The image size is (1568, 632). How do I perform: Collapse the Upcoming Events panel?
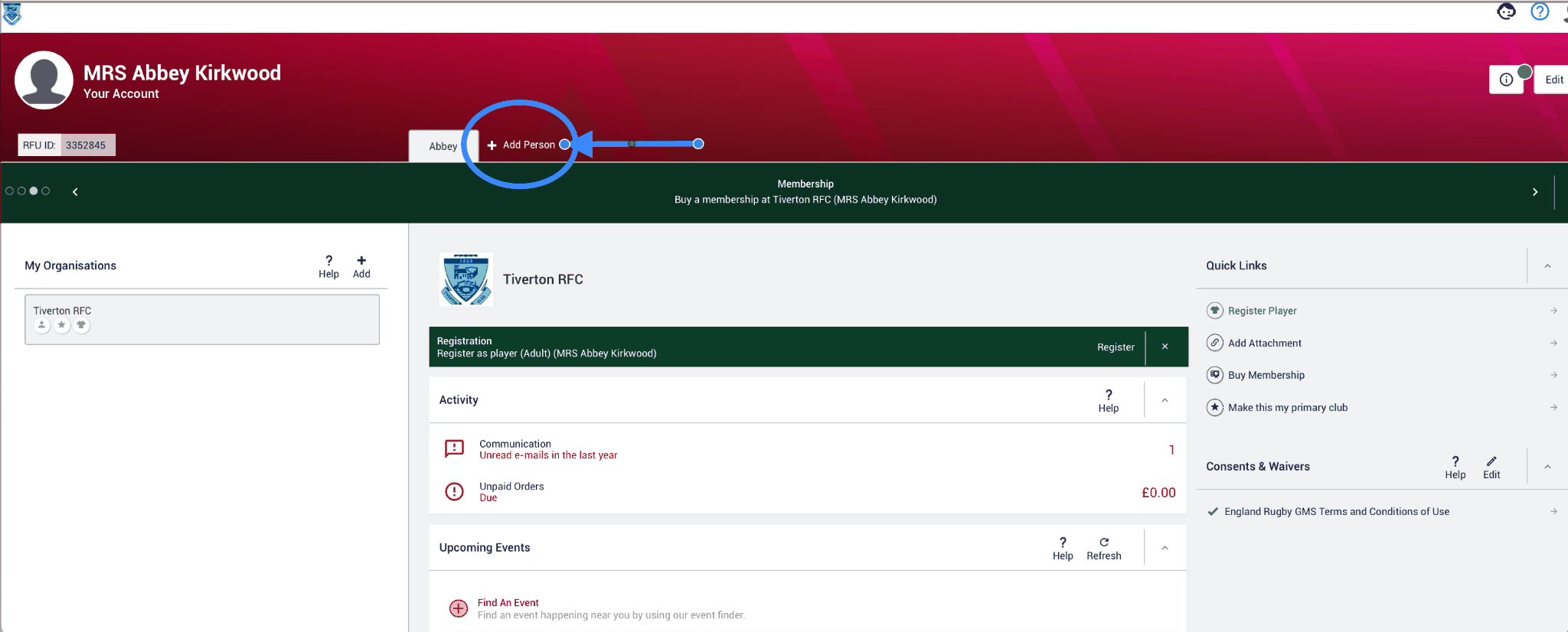click(x=1165, y=548)
